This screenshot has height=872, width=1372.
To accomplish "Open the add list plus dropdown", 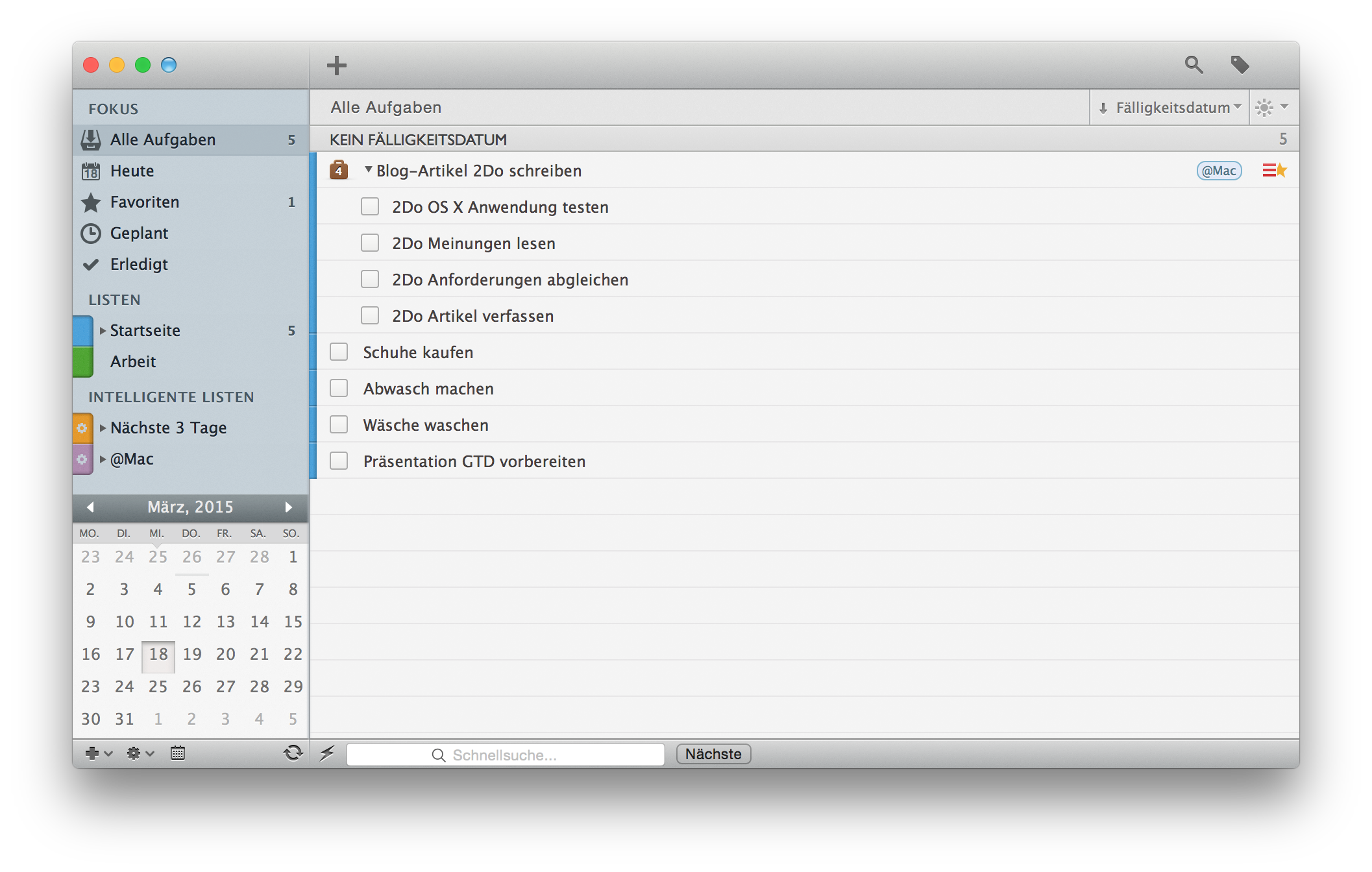I will pyautogui.click(x=99, y=753).
